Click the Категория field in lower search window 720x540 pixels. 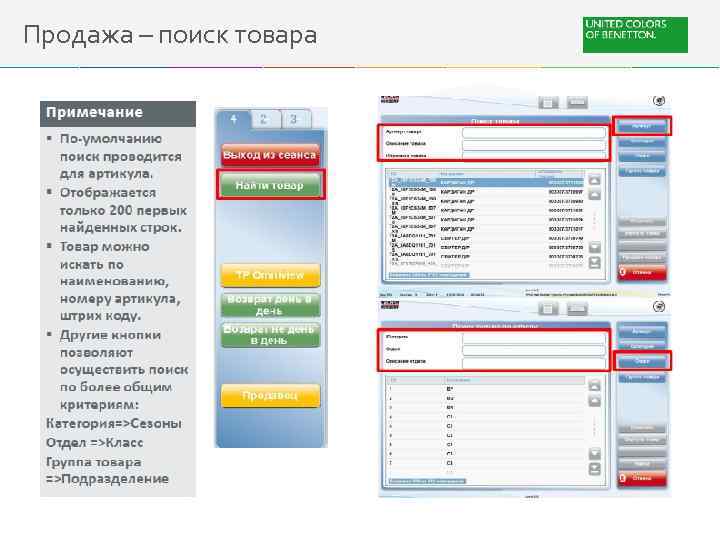click(x=534, y=338)
